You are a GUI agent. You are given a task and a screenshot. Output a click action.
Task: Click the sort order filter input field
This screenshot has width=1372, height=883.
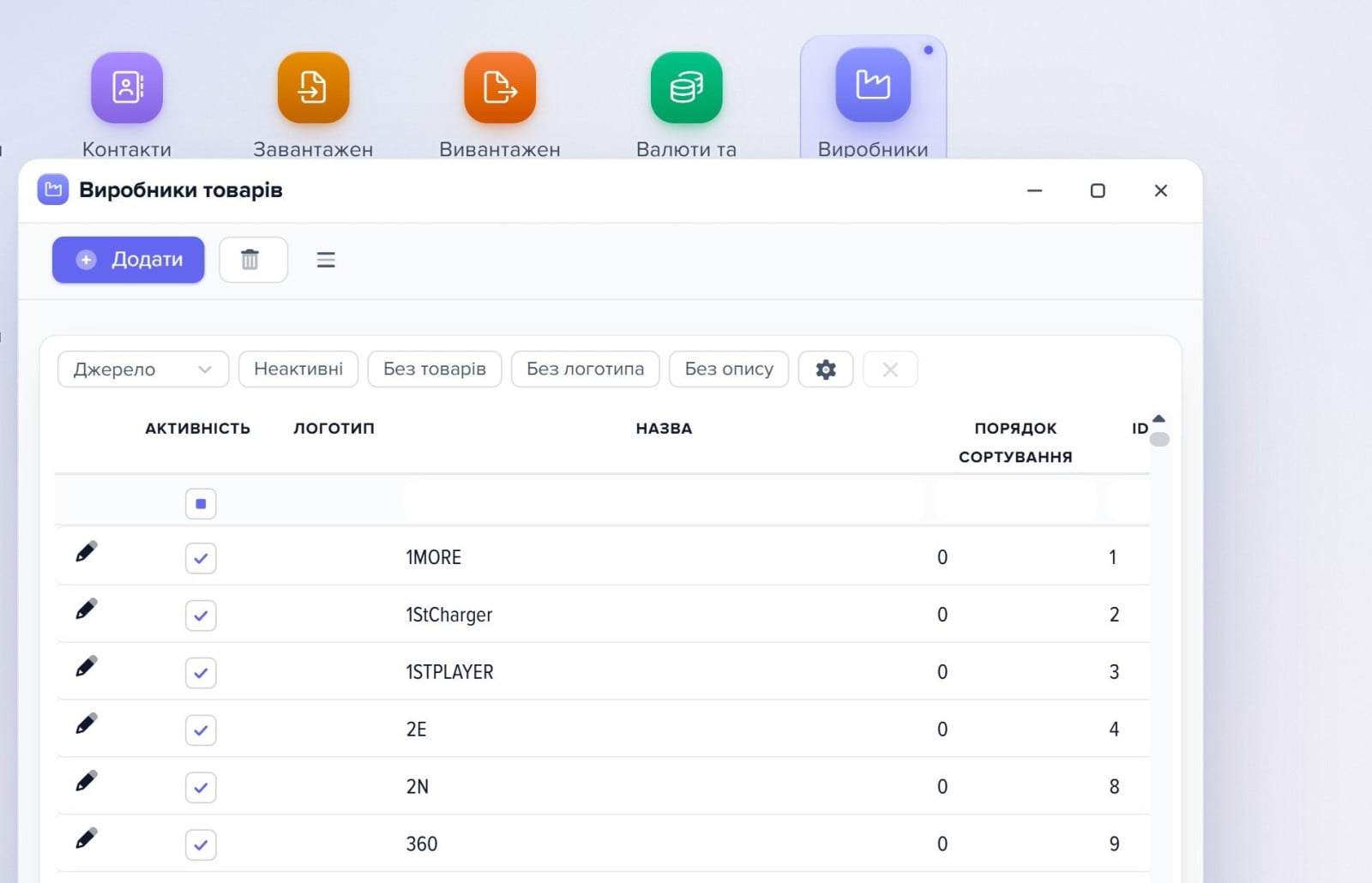(1015, 501)
